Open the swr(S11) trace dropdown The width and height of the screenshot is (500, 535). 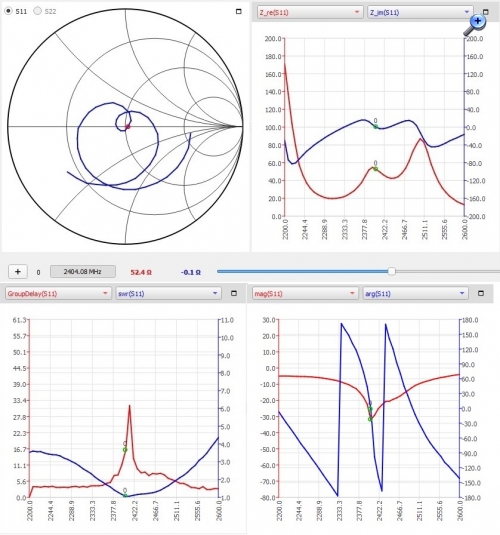(x=168, y=293)
